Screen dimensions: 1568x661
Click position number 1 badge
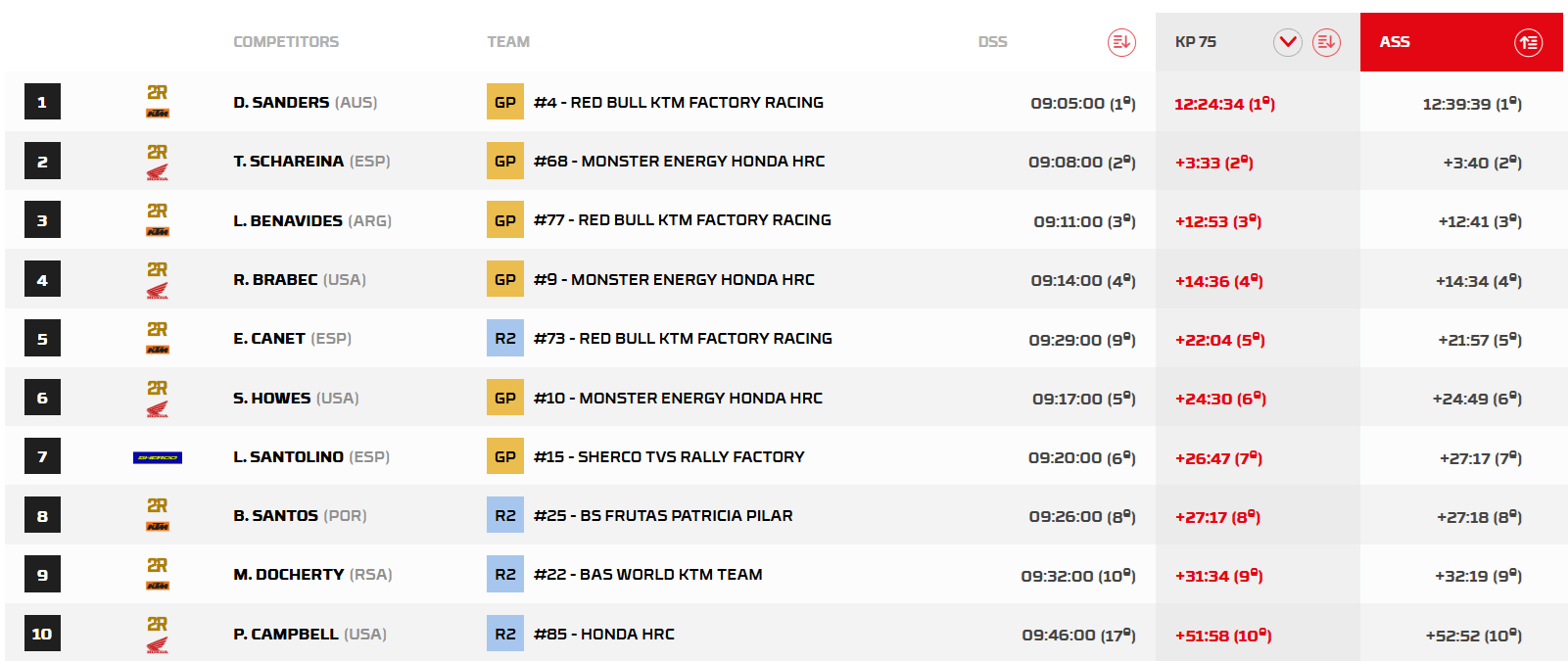pyautogui.click(x=42, y=102)
